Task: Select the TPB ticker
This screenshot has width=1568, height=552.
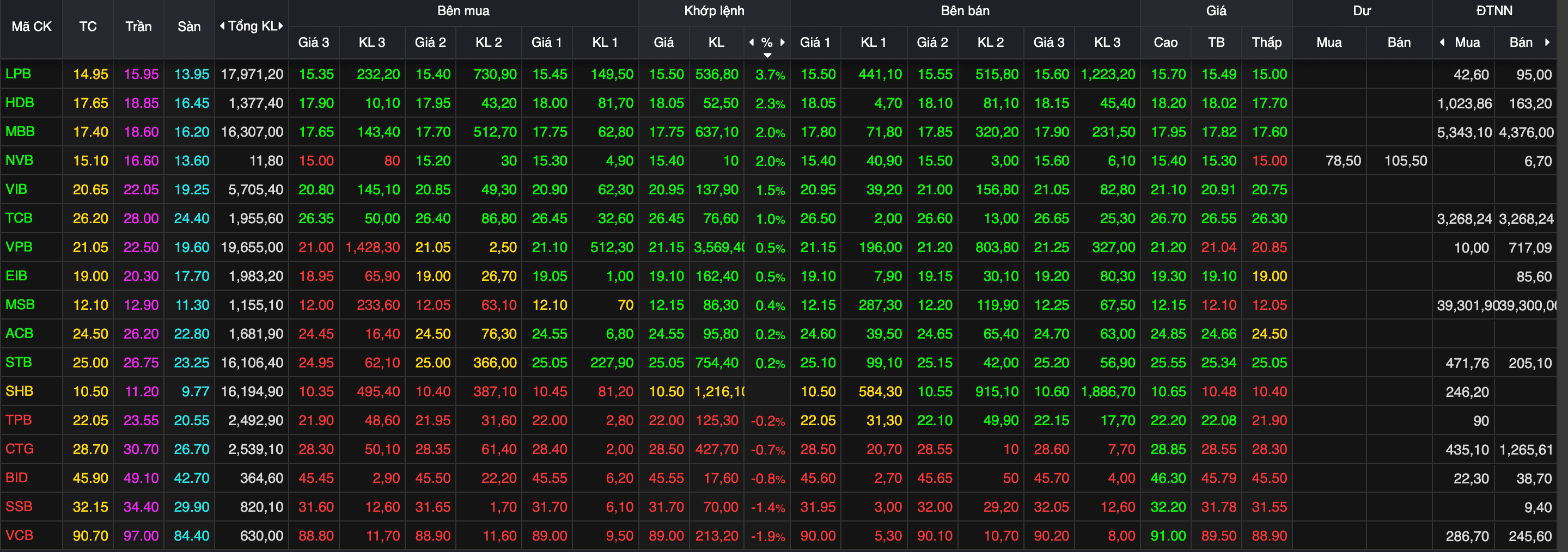Action: 19,420
